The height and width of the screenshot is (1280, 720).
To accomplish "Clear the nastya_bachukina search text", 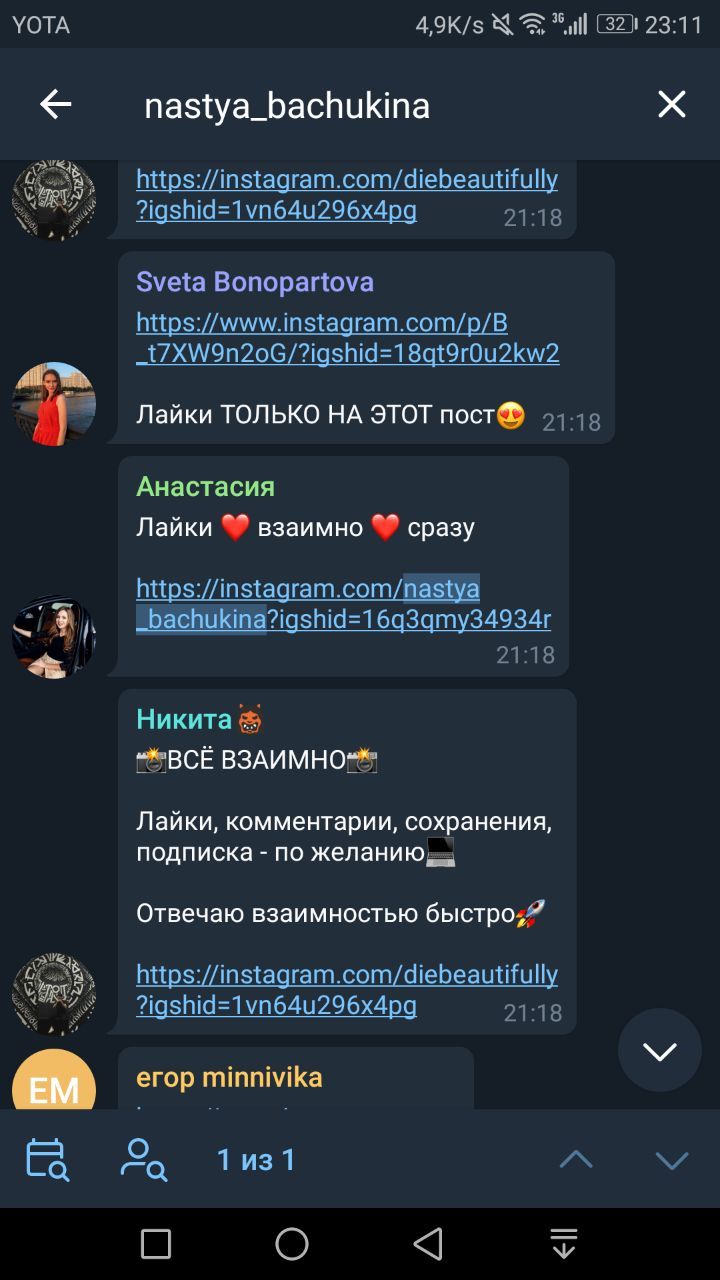I will [x=671, y=104].
